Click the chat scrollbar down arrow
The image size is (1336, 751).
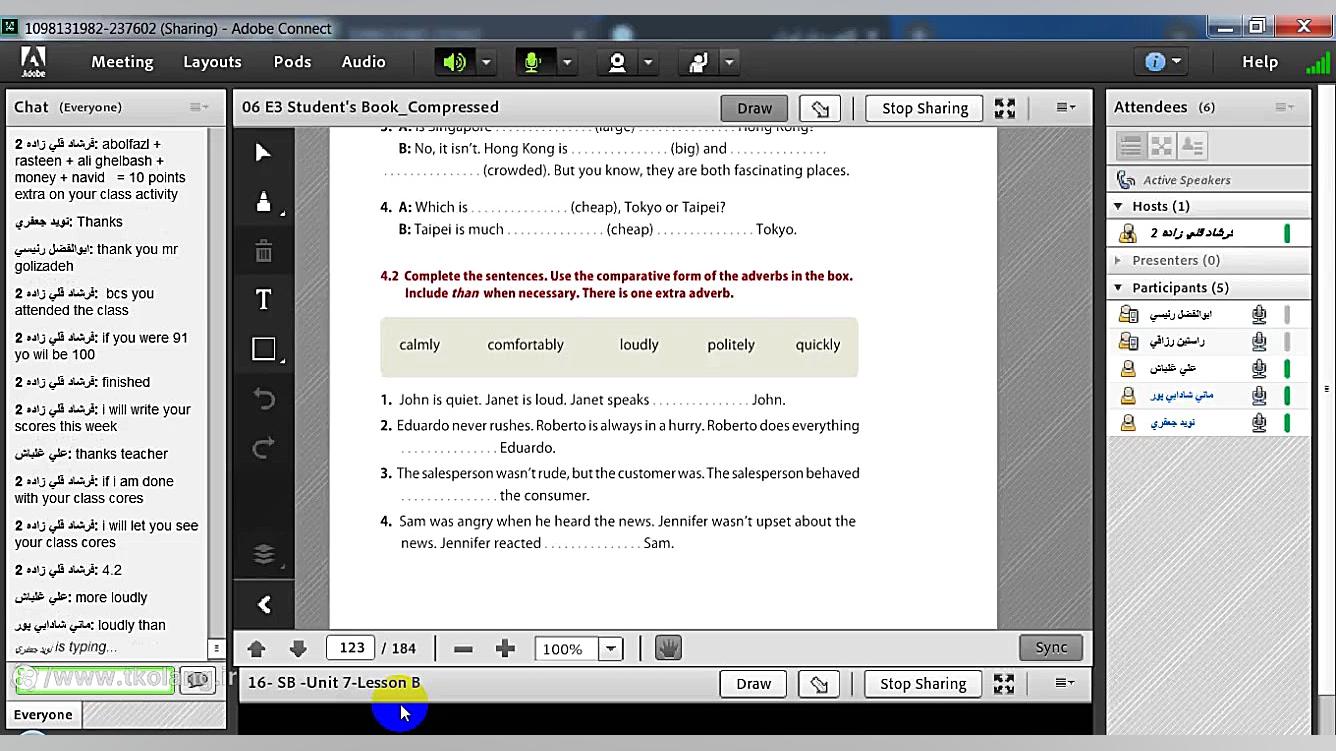click(215, 648)
